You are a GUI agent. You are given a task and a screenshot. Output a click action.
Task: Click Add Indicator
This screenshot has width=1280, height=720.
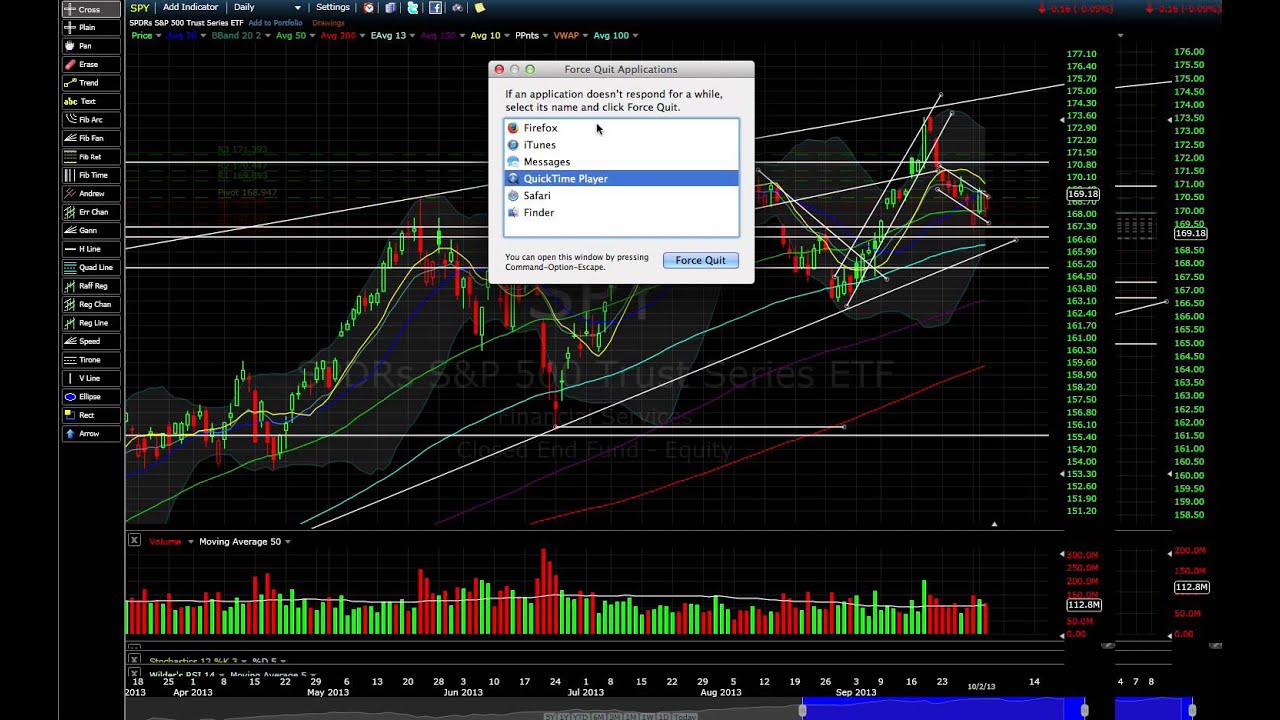pyautogui.click(x=190, y=8)
